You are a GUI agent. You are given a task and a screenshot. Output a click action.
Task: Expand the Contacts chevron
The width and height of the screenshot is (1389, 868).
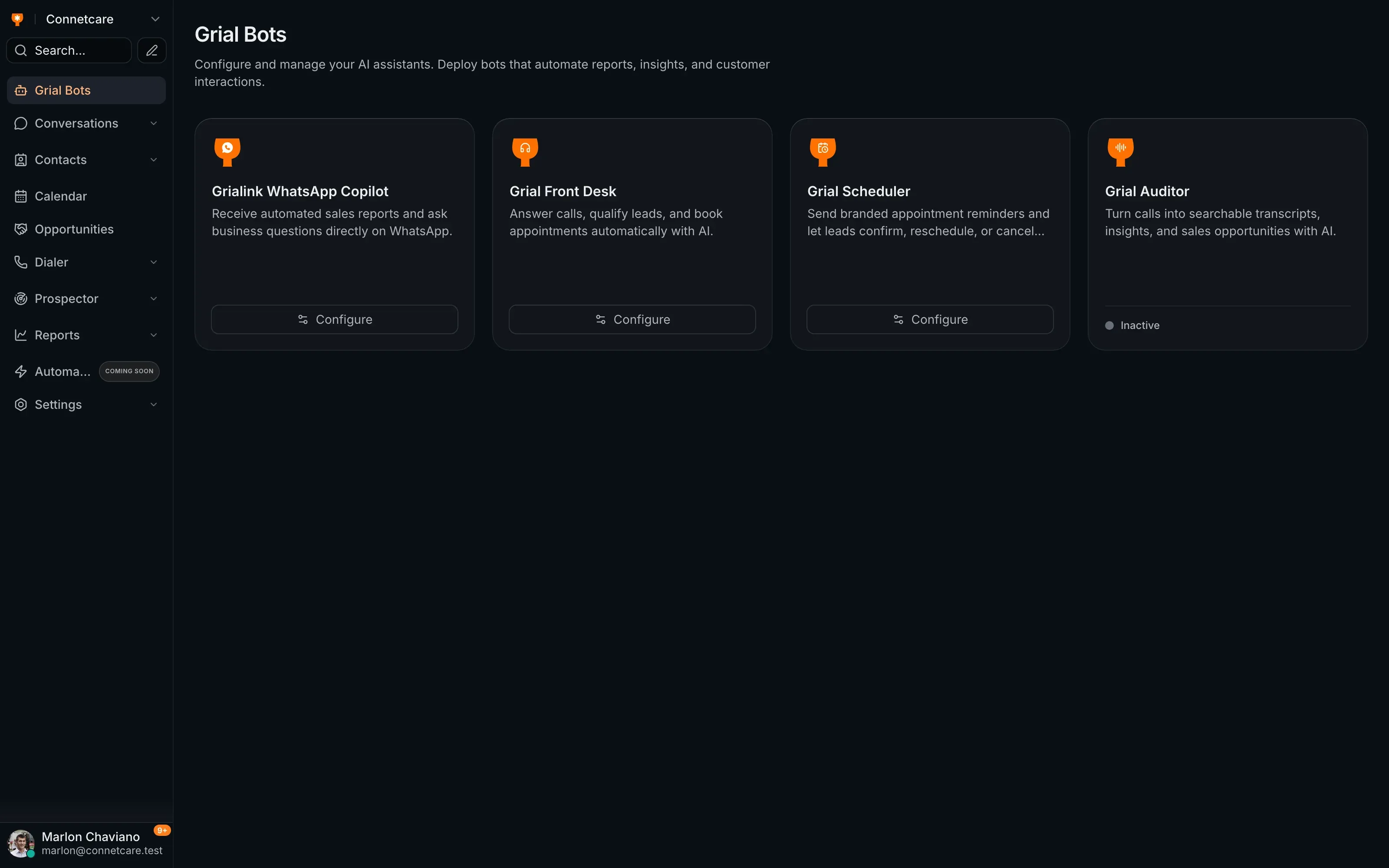154,160
